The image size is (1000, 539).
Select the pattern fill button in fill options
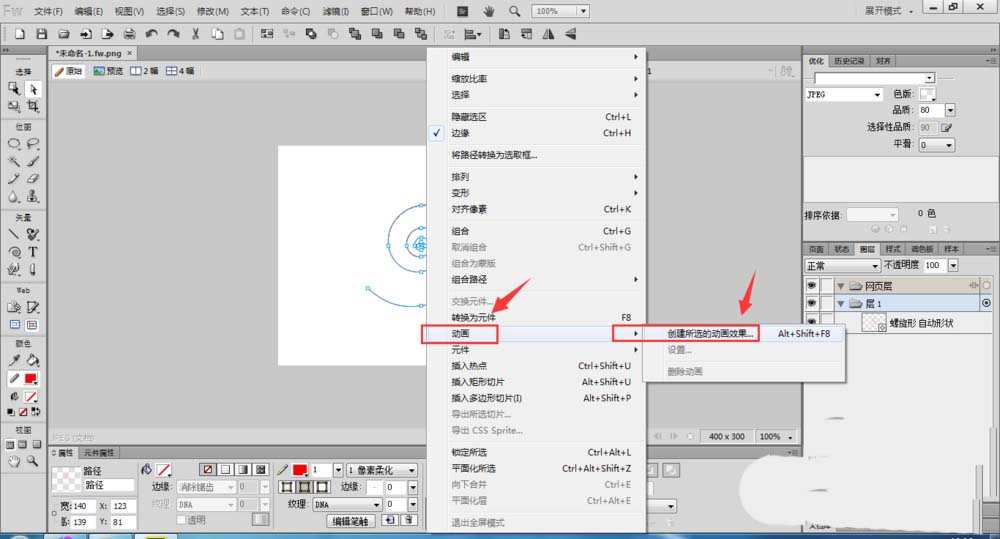pyautogui.click(x=261, y=469)
